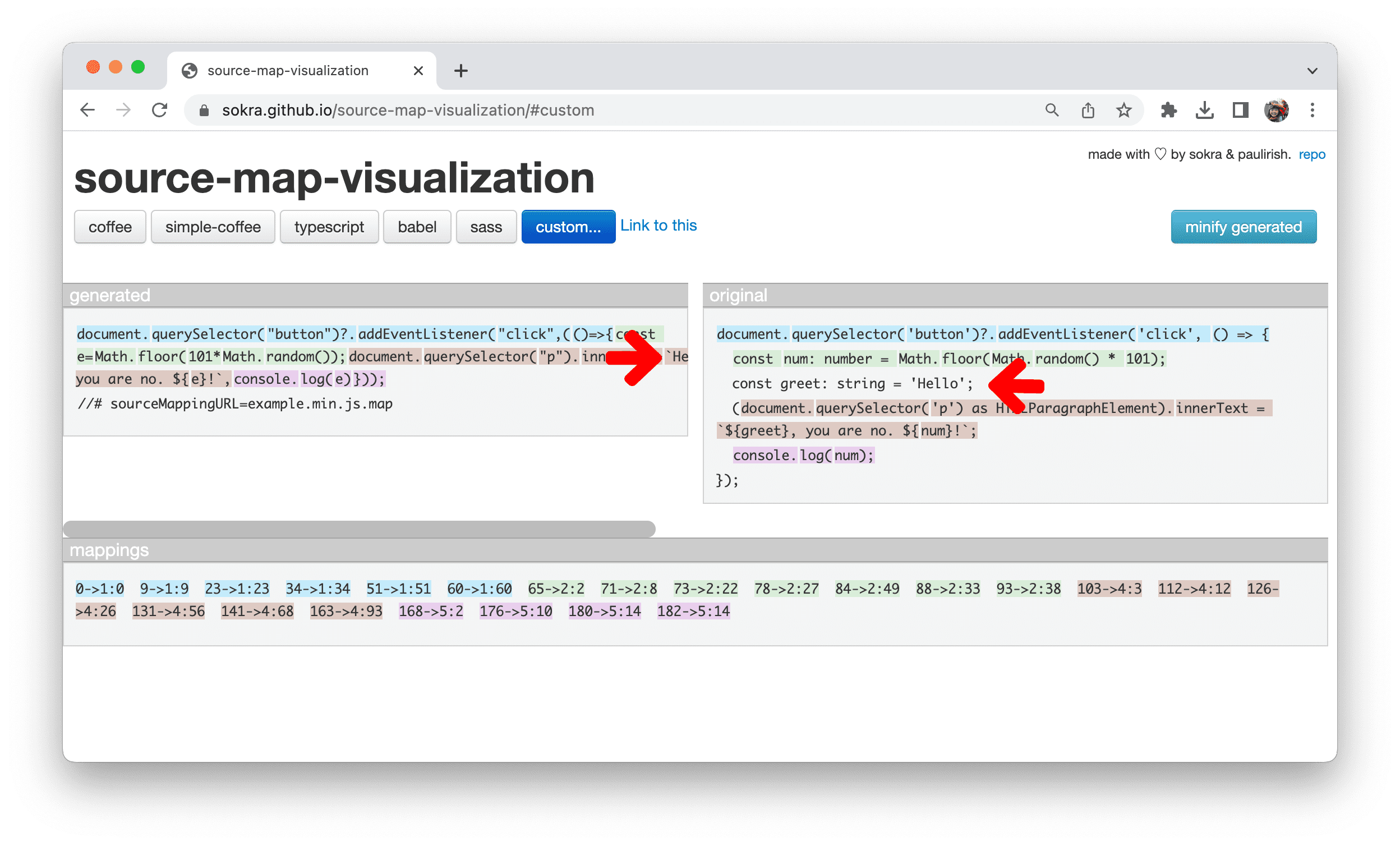The height and width of the screenshot is (845, 1400).
Task: Click the 'sass' preset button
Action: pos(485,226)
